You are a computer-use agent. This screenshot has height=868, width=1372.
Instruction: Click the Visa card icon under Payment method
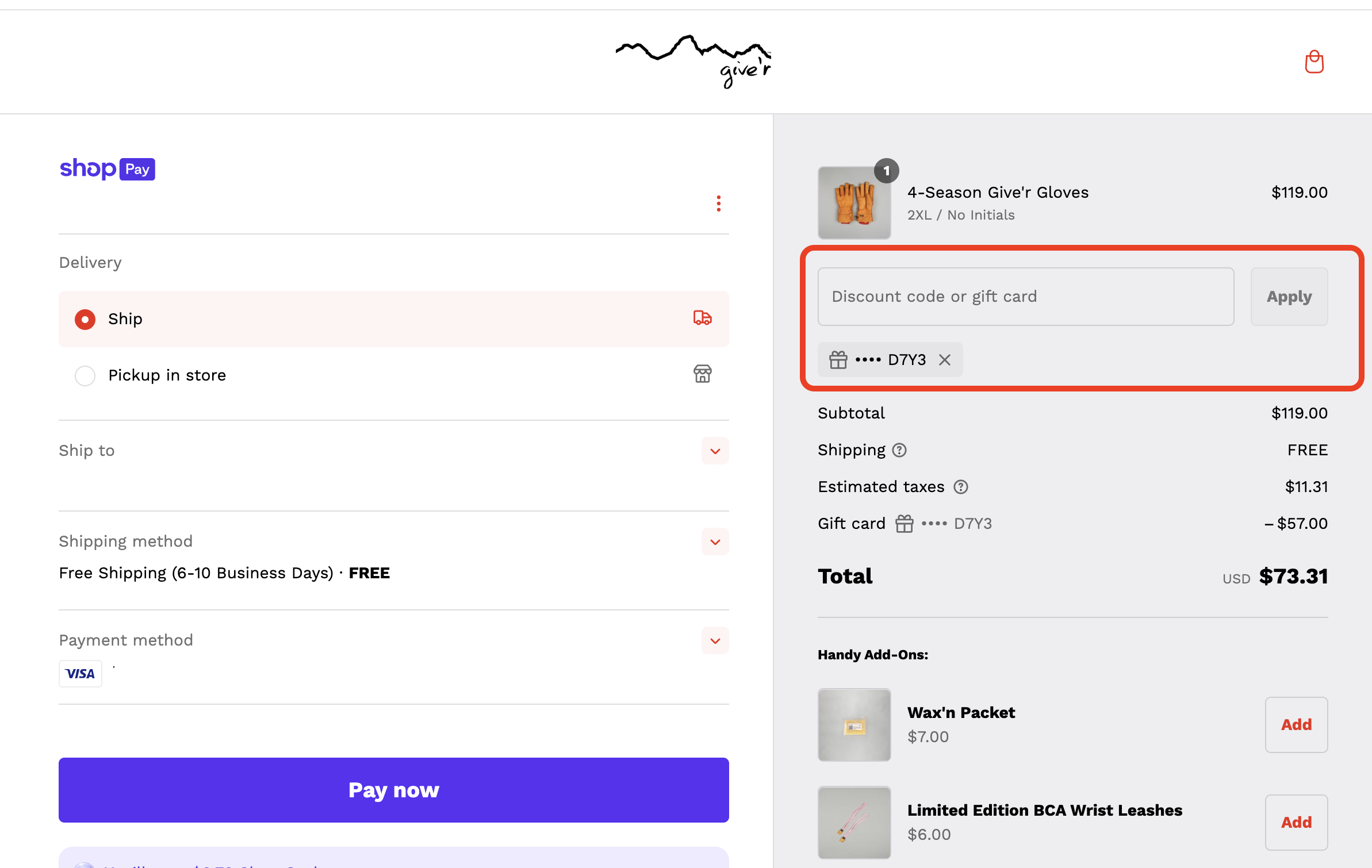click(80, 673)
